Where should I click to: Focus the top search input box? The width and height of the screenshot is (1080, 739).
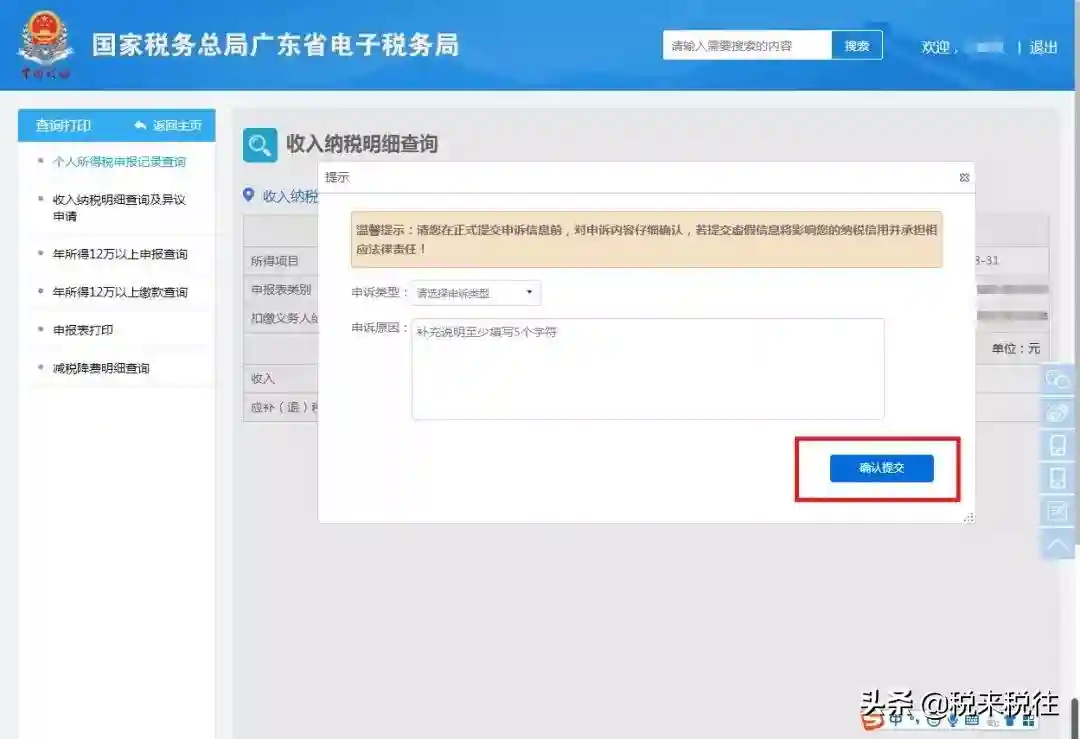point(747,46)
